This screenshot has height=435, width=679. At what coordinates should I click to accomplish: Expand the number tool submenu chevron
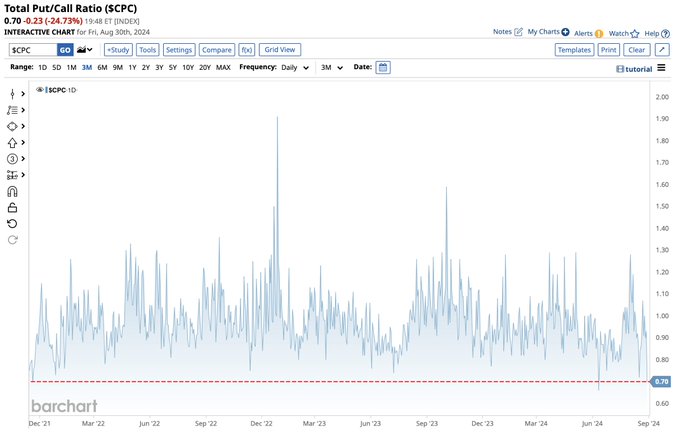(23, 159)
